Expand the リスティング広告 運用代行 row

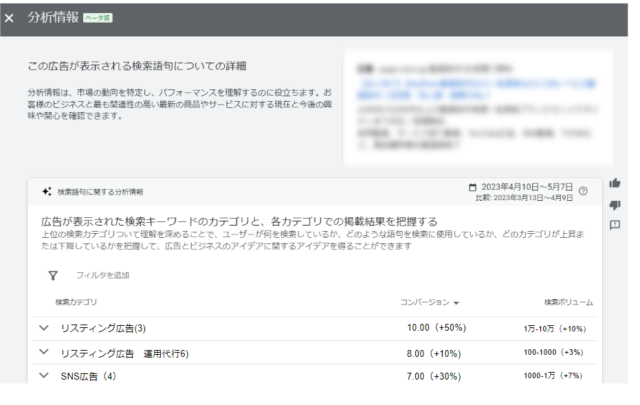point(43,352)
